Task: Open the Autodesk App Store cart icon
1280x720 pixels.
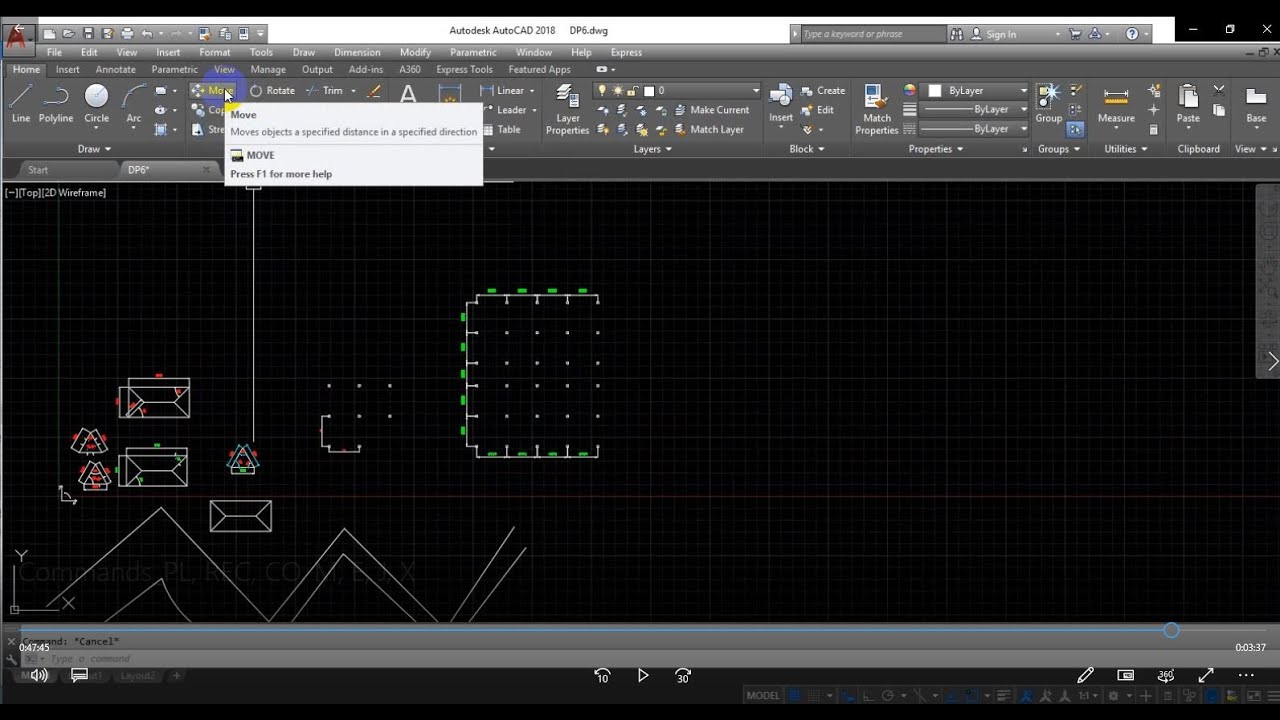Action: pyautogui.click(x=1075, y=34)
